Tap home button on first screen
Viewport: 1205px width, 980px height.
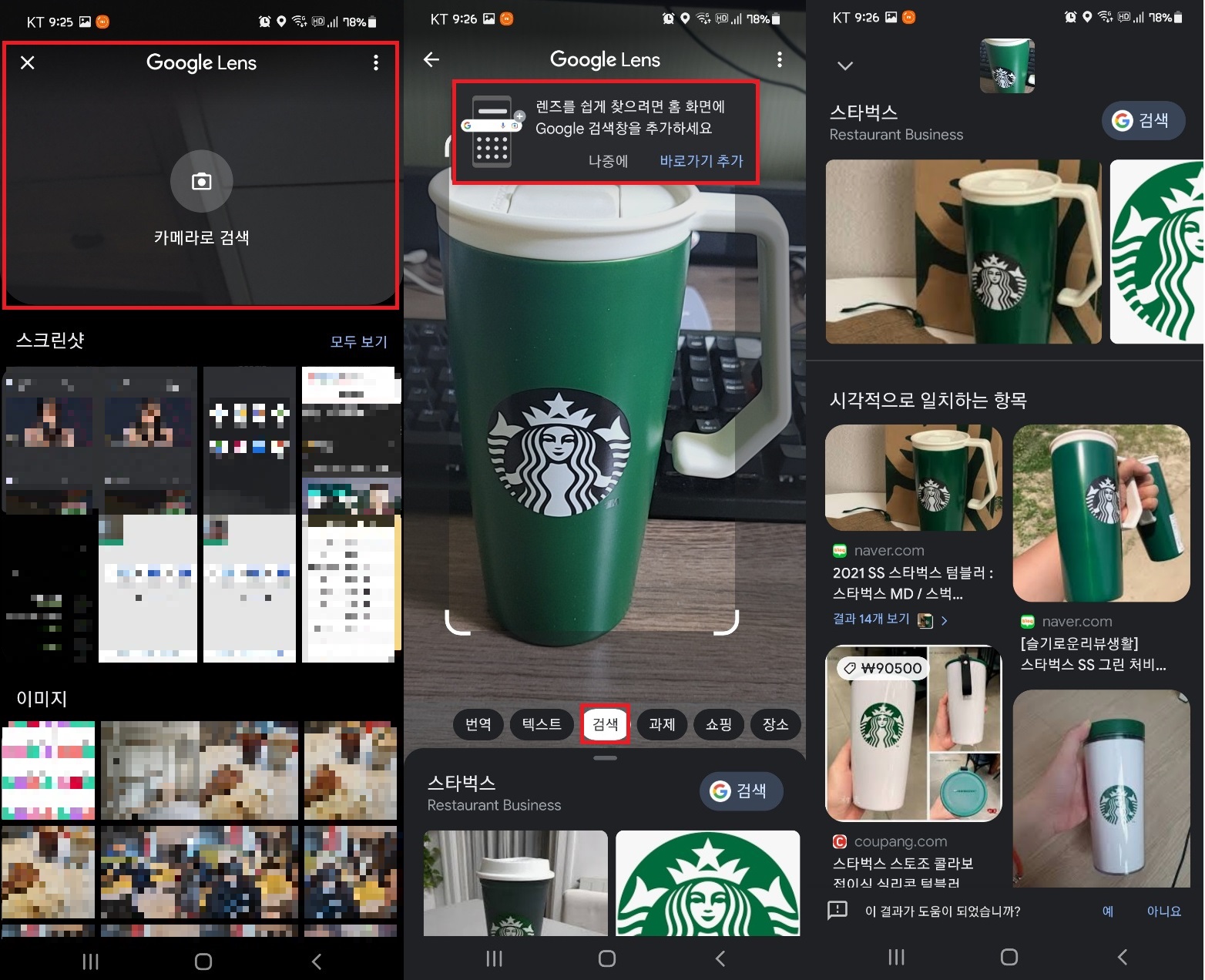point(203,962)
